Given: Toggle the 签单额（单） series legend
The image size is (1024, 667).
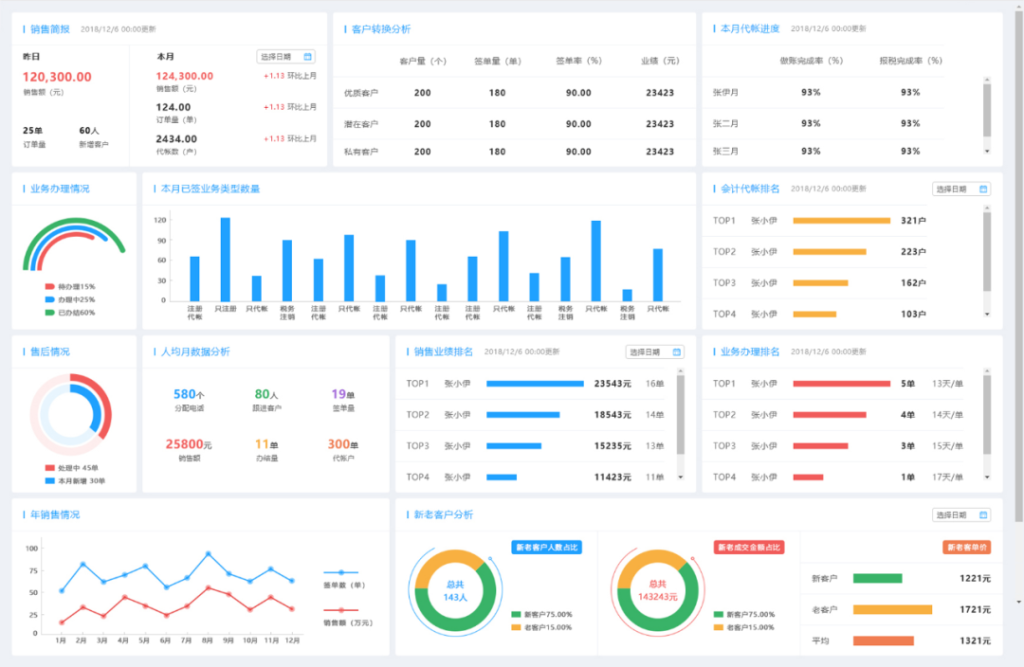Looking at the screenshot, I should 341,572.
